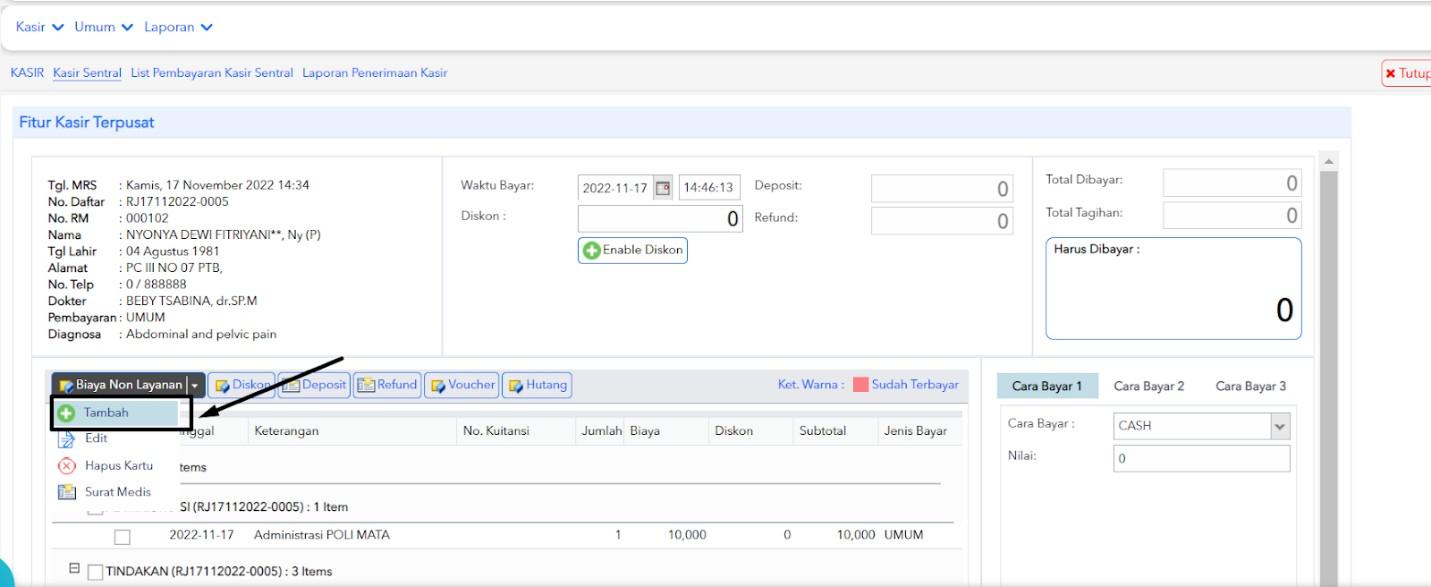The width and height of the screenshot is (1431, 587).
Task: Check the TINDAKAN group checkbox
Action: pyautogui.click(x=96, y=572)
